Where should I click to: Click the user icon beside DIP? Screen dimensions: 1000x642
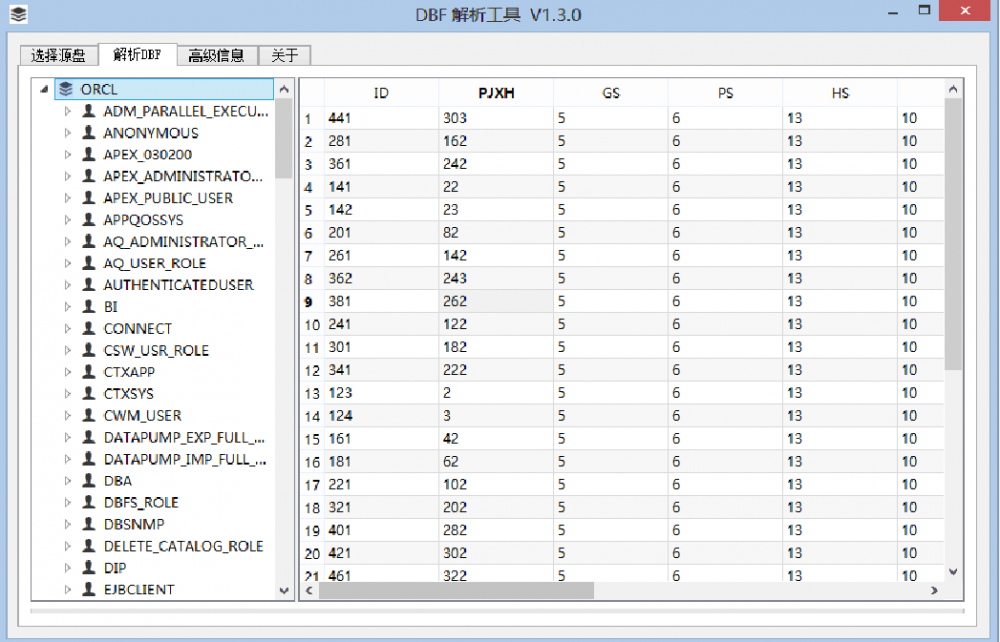[x=89, y=567]
